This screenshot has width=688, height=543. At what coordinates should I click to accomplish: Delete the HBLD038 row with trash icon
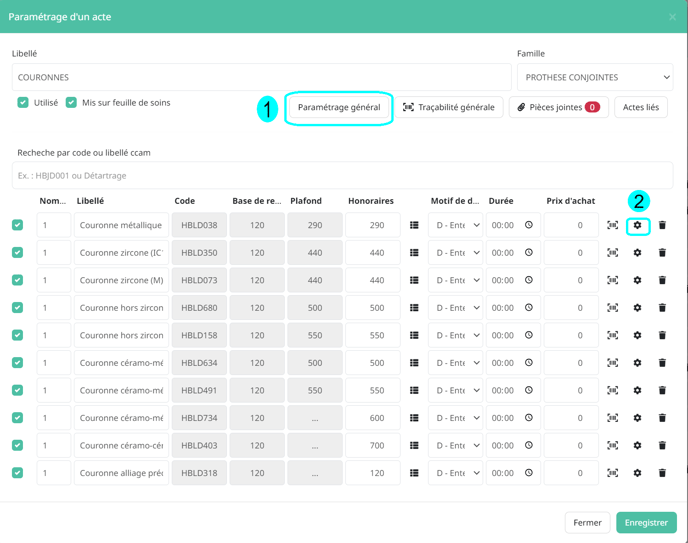[662, 225]
